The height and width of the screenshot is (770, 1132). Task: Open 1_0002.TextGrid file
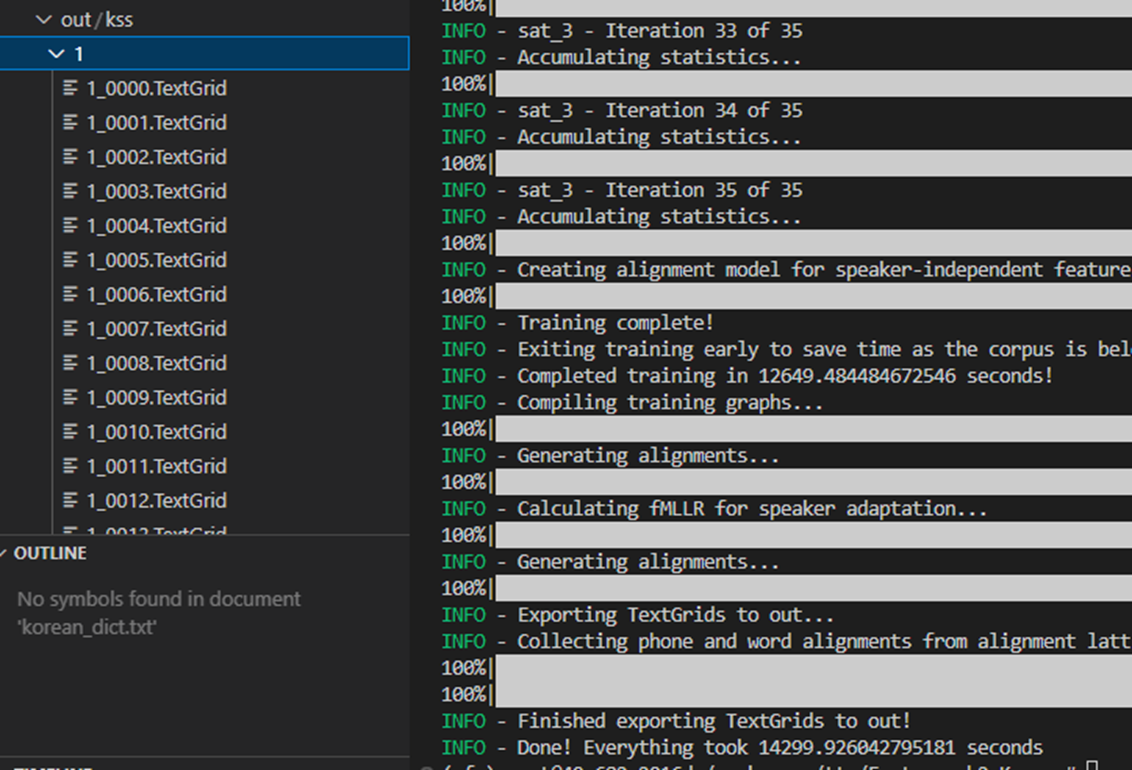click(156, 157)
